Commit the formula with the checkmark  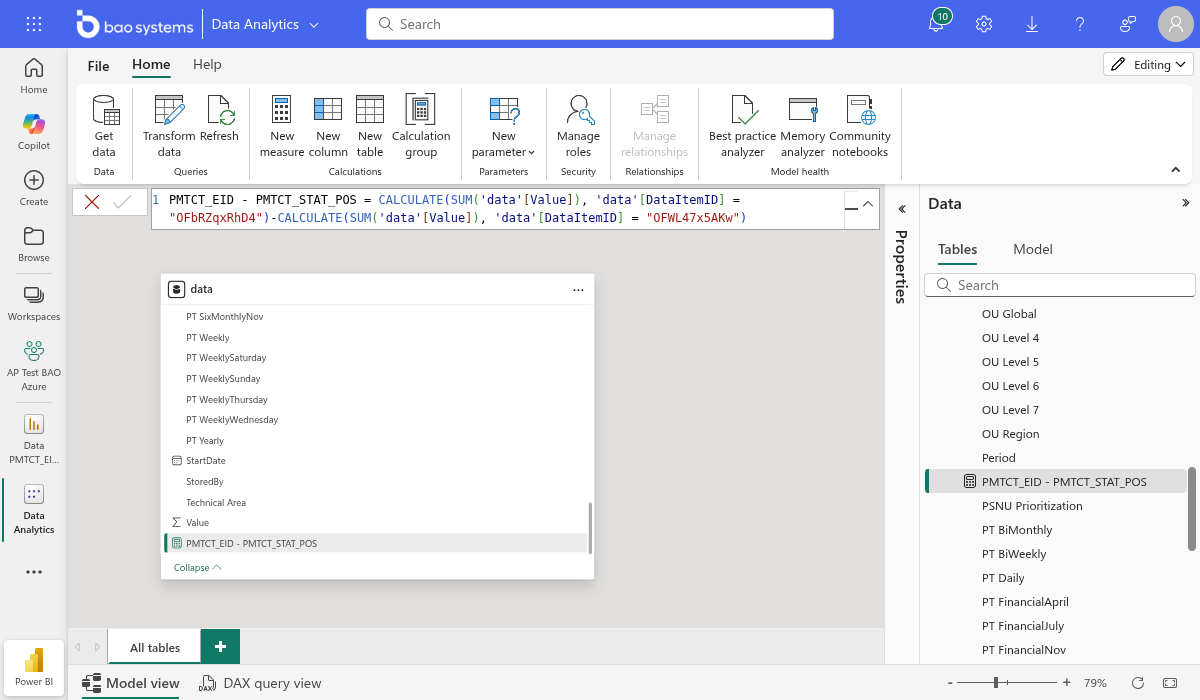click(x=122, y=202)
